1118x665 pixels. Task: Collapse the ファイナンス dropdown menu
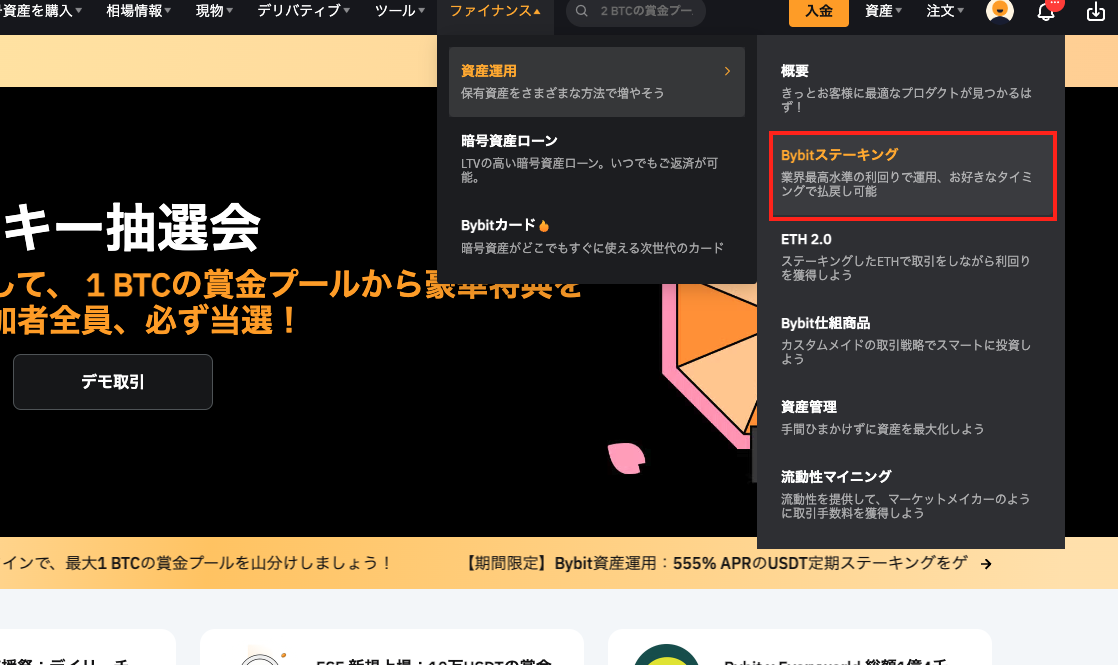coord(495,11)
